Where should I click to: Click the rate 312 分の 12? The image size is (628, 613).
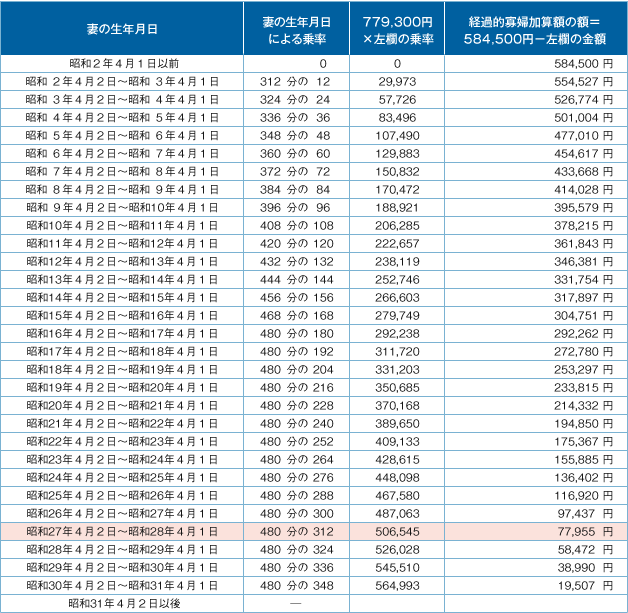click(295, 82)
